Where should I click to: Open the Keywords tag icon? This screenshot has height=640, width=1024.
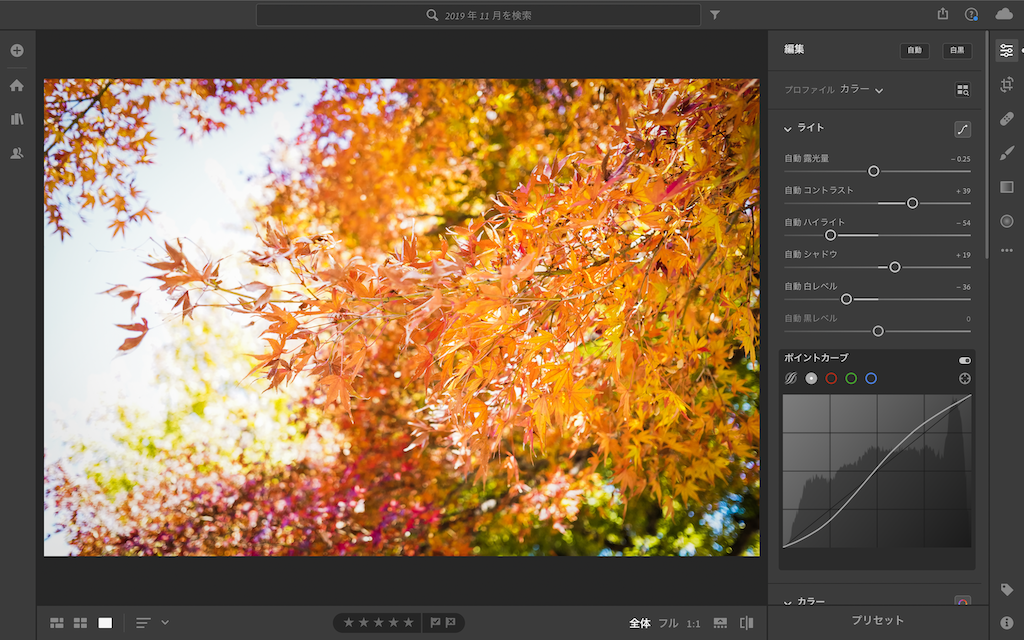(x=1006, y=590)
